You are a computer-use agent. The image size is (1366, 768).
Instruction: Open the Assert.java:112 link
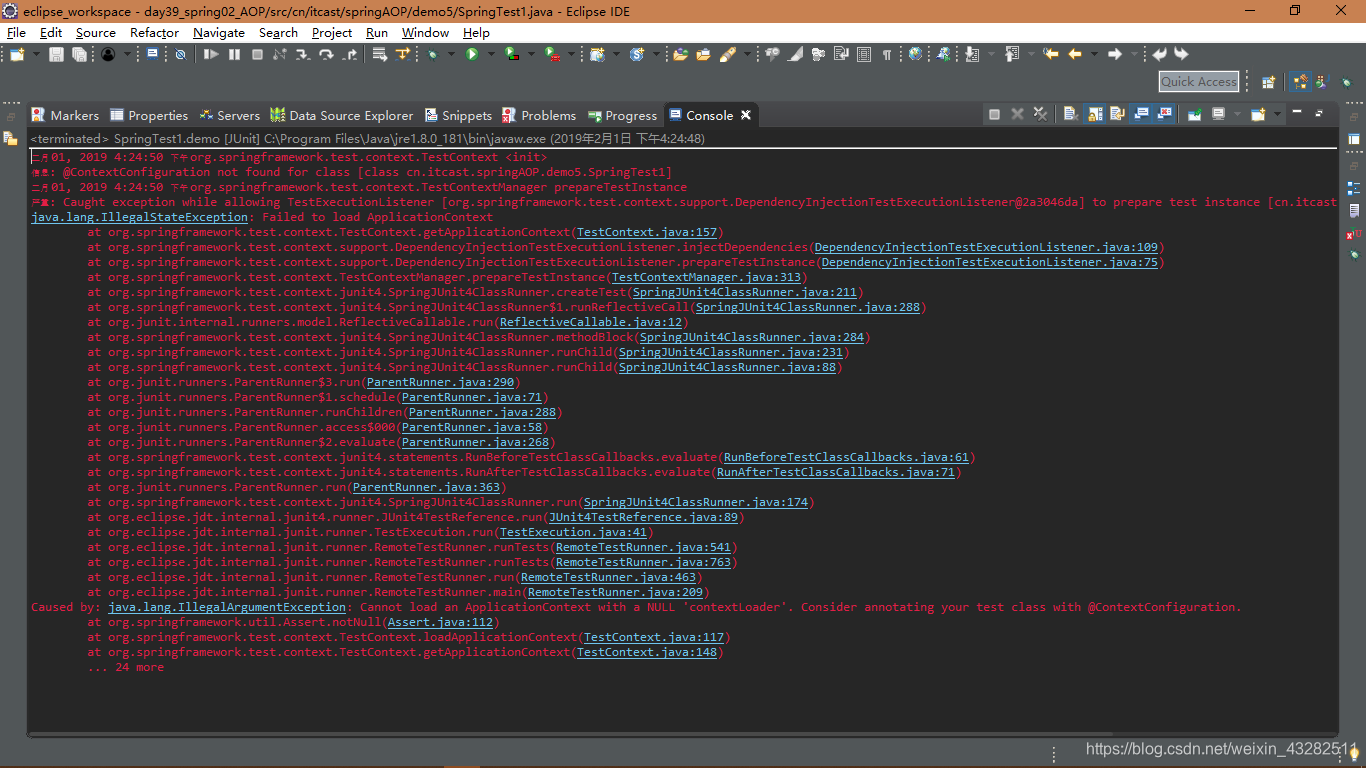[x=443, y=622]
